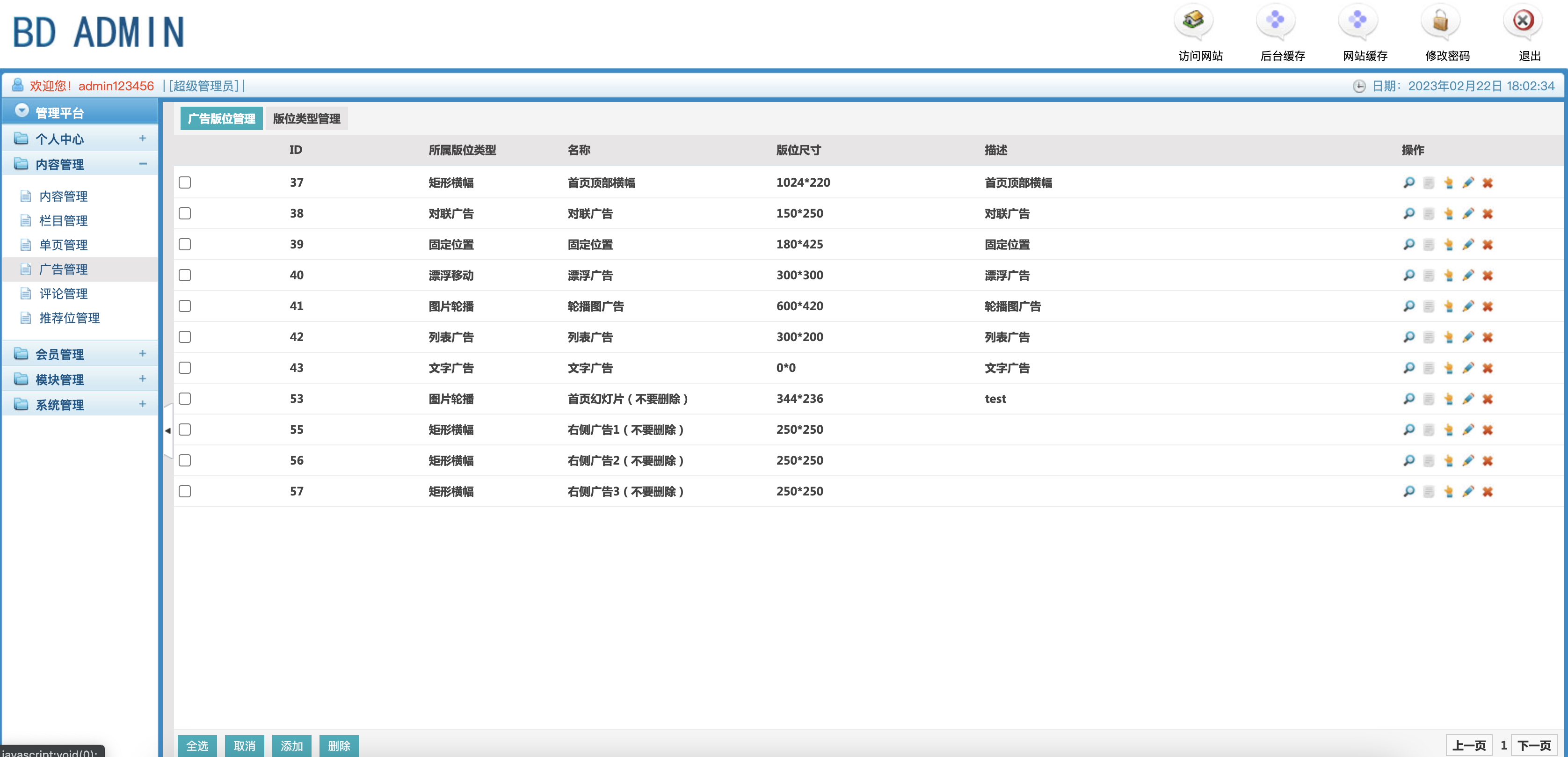This screenshot has width=1568, height=757.
Task: Click red X delete icon in row 57
Action: pyautogui.click(x=1487, y=491)
